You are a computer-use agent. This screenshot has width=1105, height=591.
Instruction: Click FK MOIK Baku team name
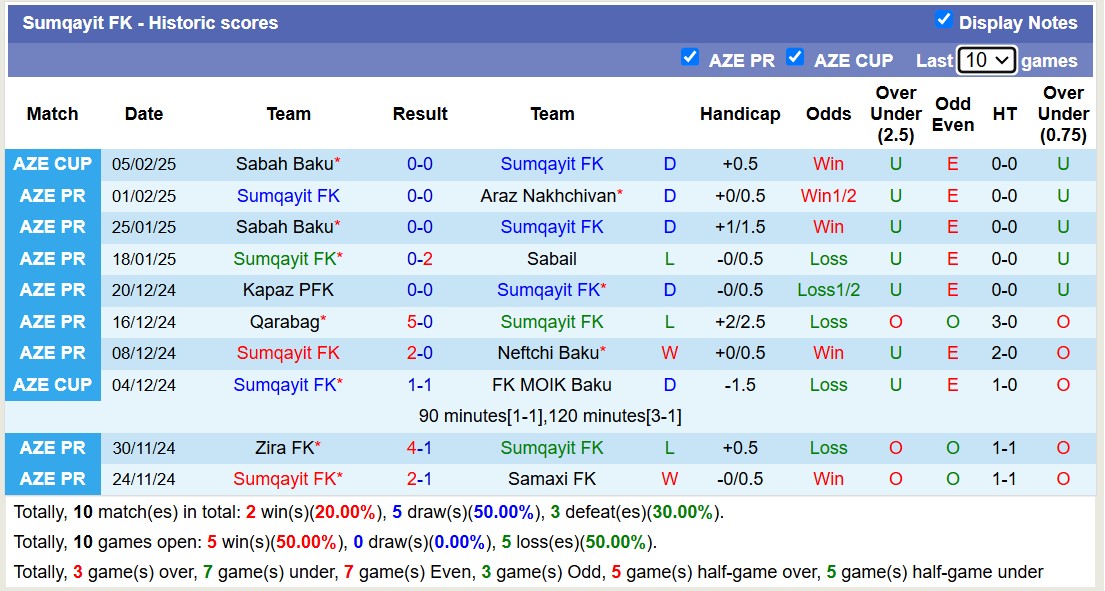(552, 385)
